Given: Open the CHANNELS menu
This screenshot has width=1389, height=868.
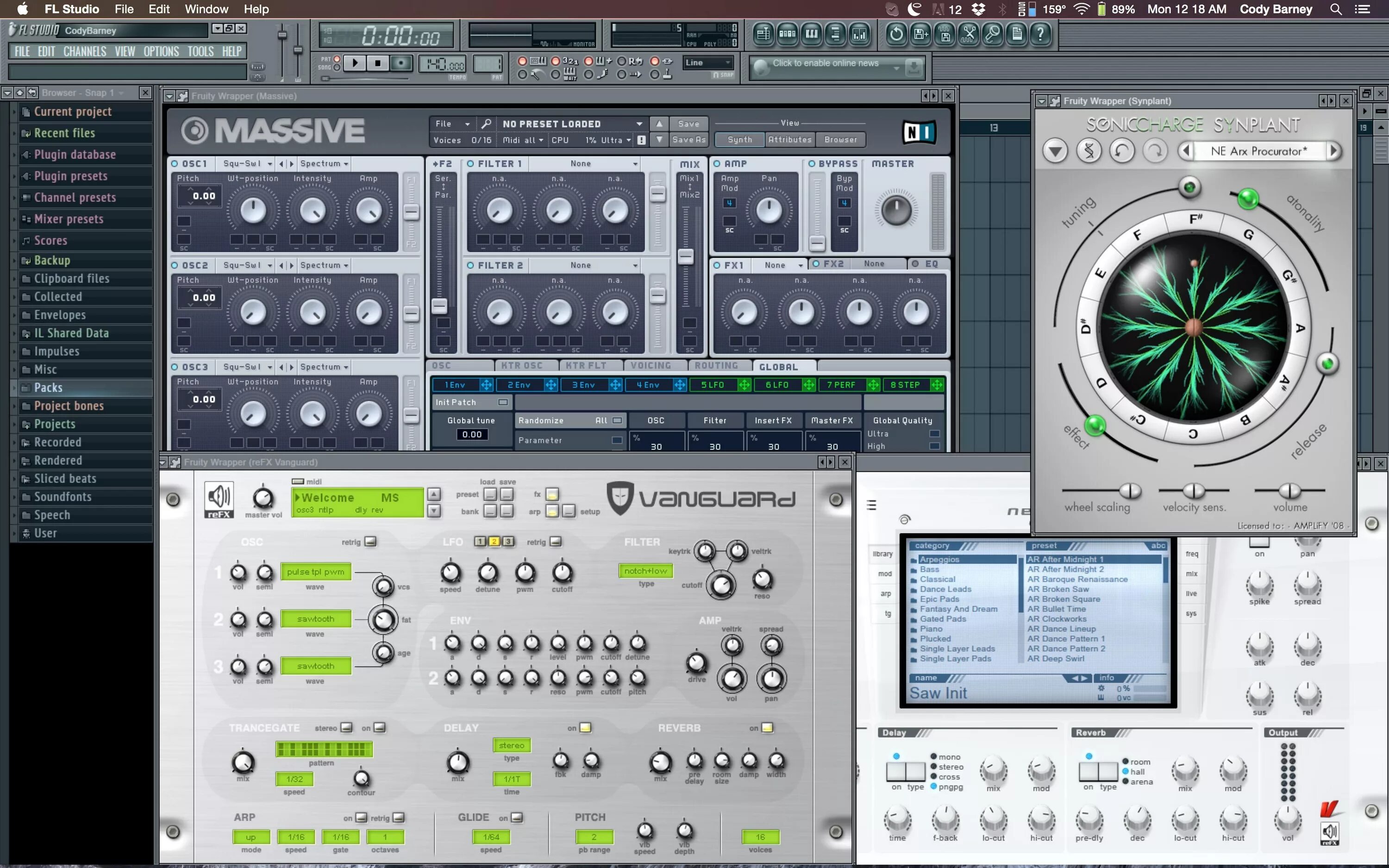Looking at the screenshot, I should (84, 52).
